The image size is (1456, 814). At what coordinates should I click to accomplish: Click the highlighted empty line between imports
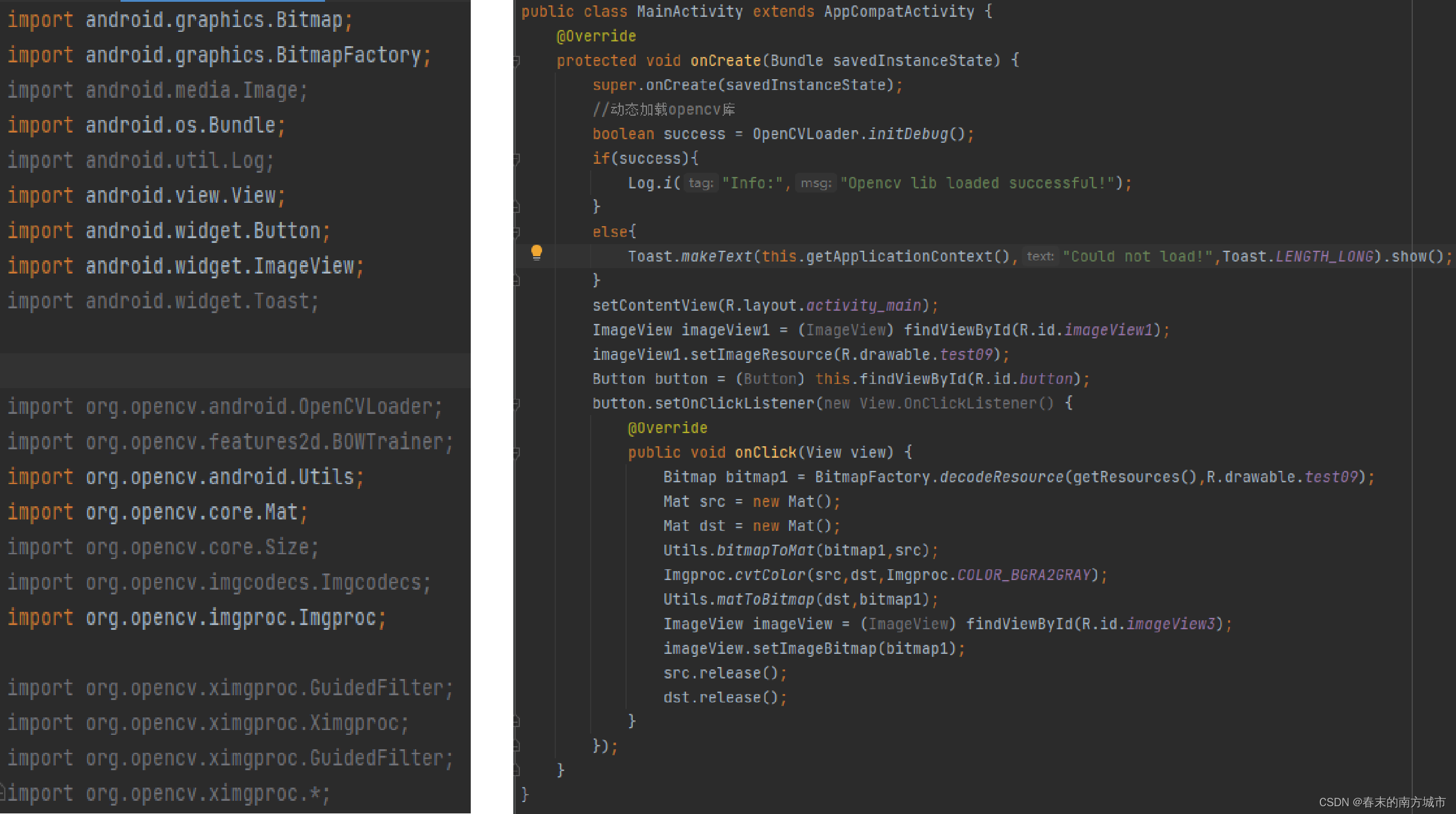click(235, 370)
